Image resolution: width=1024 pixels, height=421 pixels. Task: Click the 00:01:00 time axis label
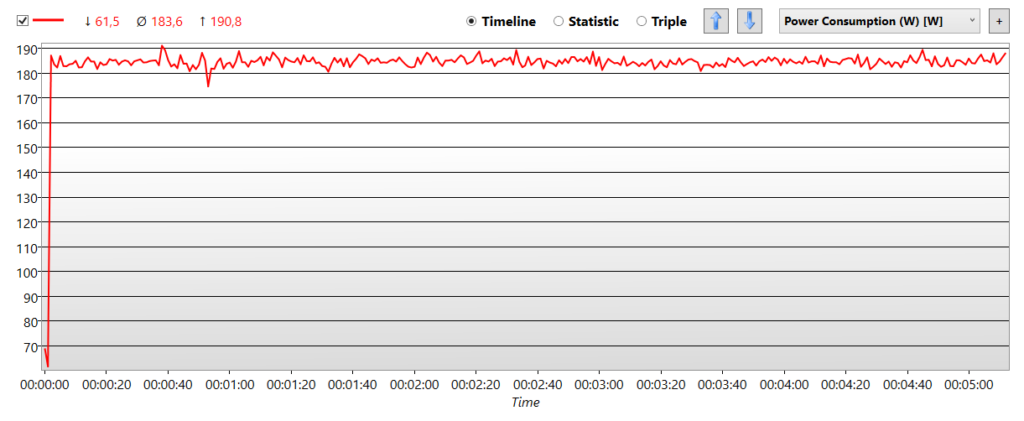tap(229, 384)
